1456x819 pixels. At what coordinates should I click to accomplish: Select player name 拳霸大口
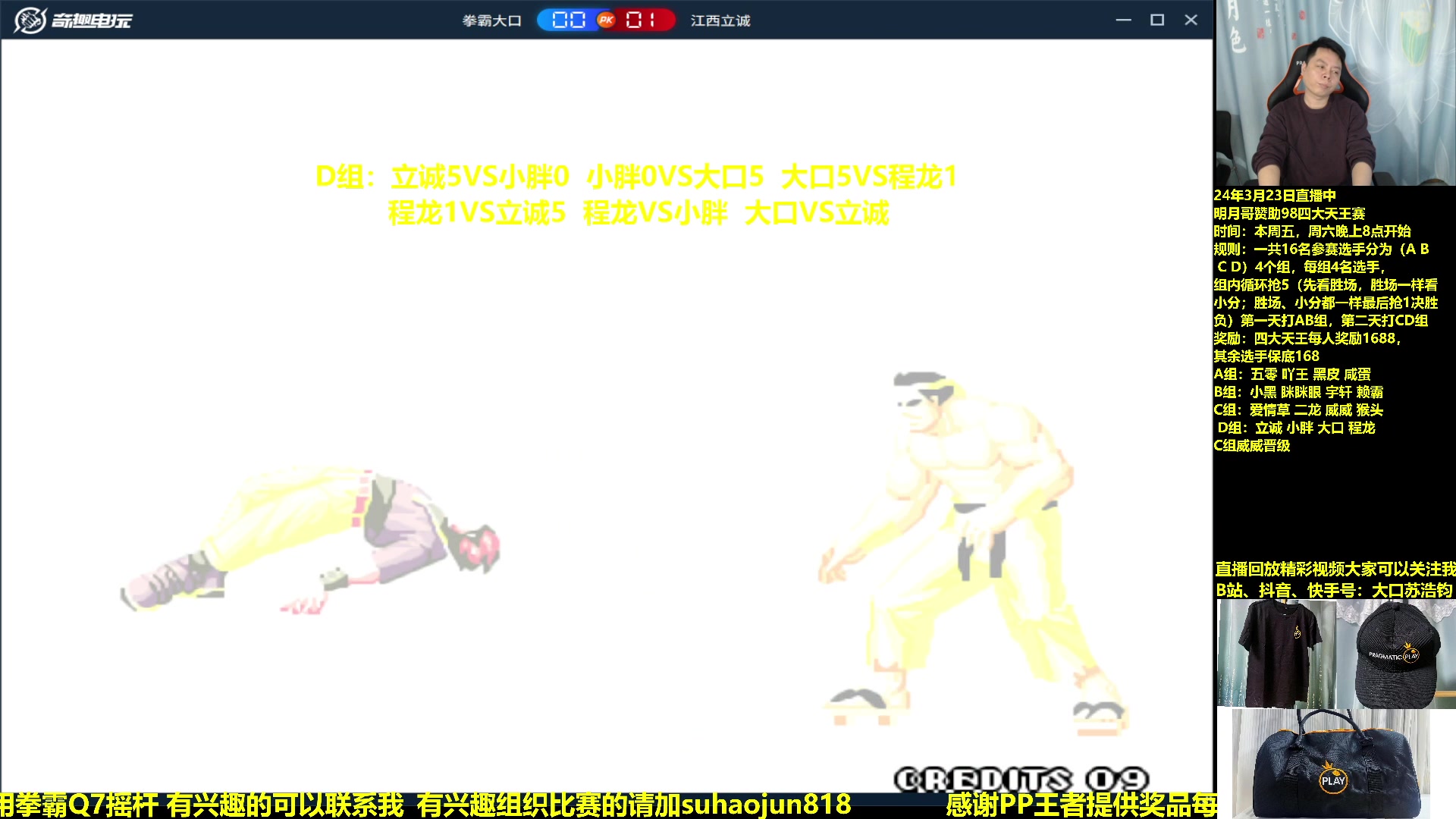click(x=492, y=20)
